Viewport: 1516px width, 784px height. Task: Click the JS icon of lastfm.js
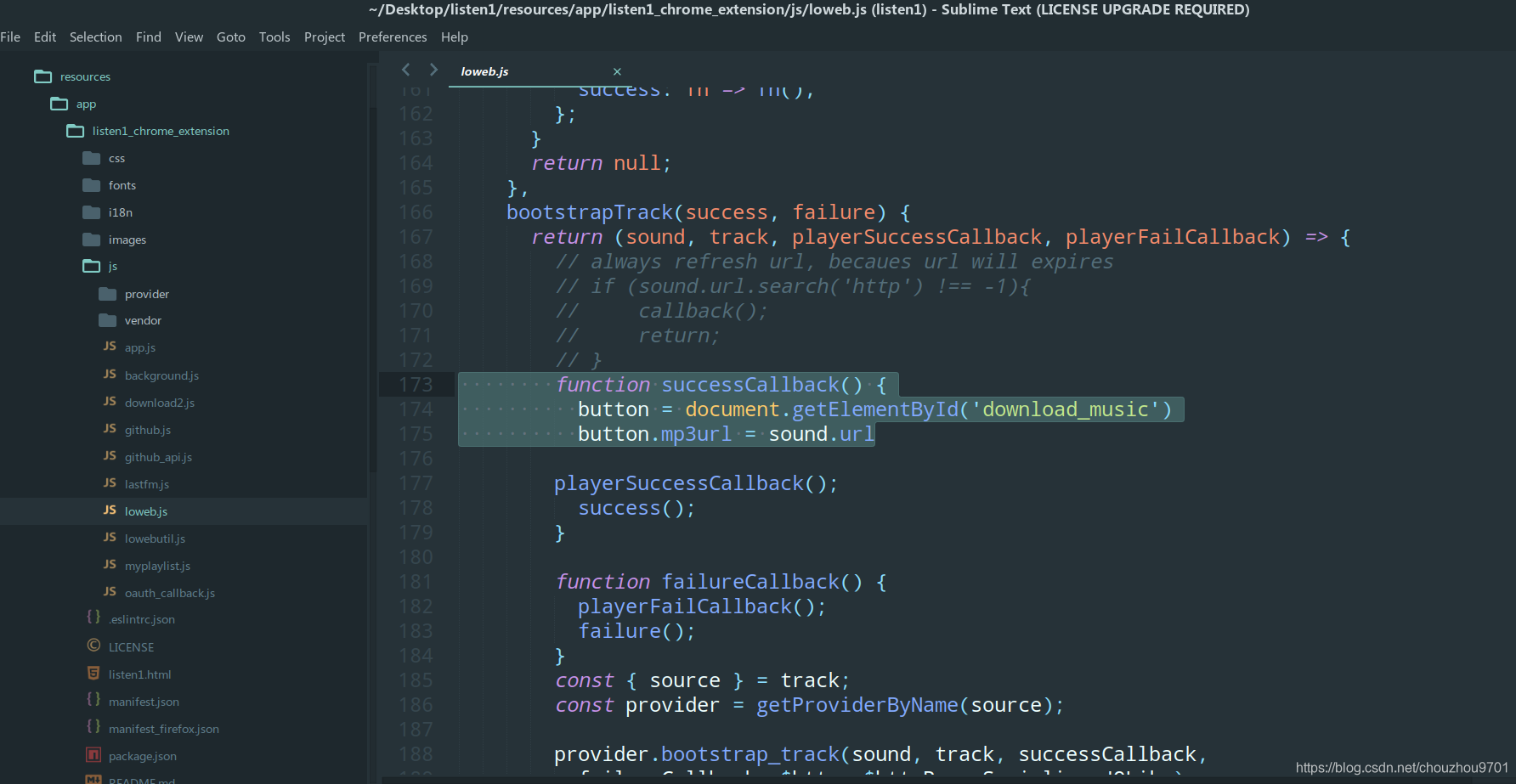[x=110, y=483]
